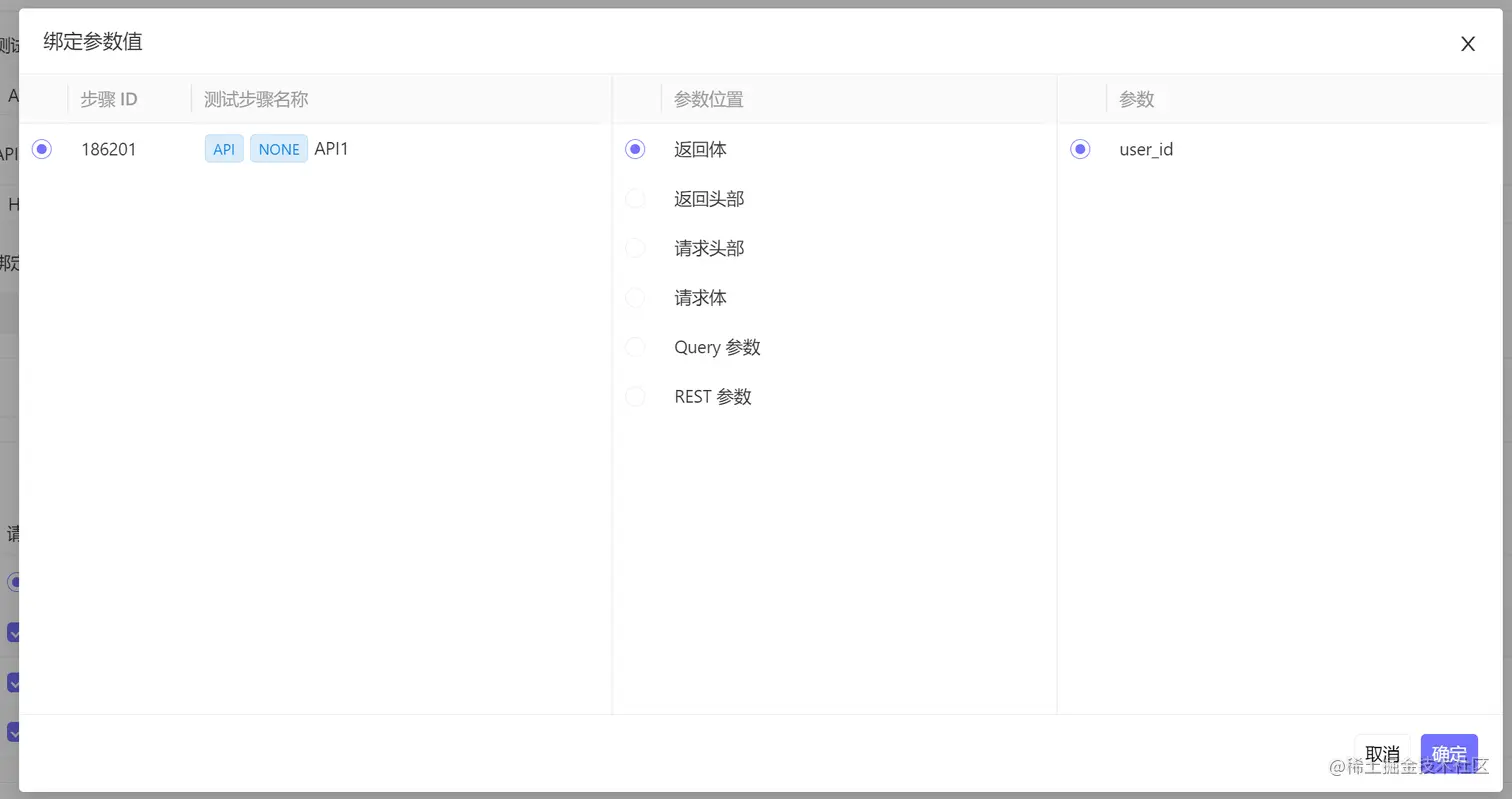Click the 参数位置 column header

pyautogui.click(x=709, y=99)
